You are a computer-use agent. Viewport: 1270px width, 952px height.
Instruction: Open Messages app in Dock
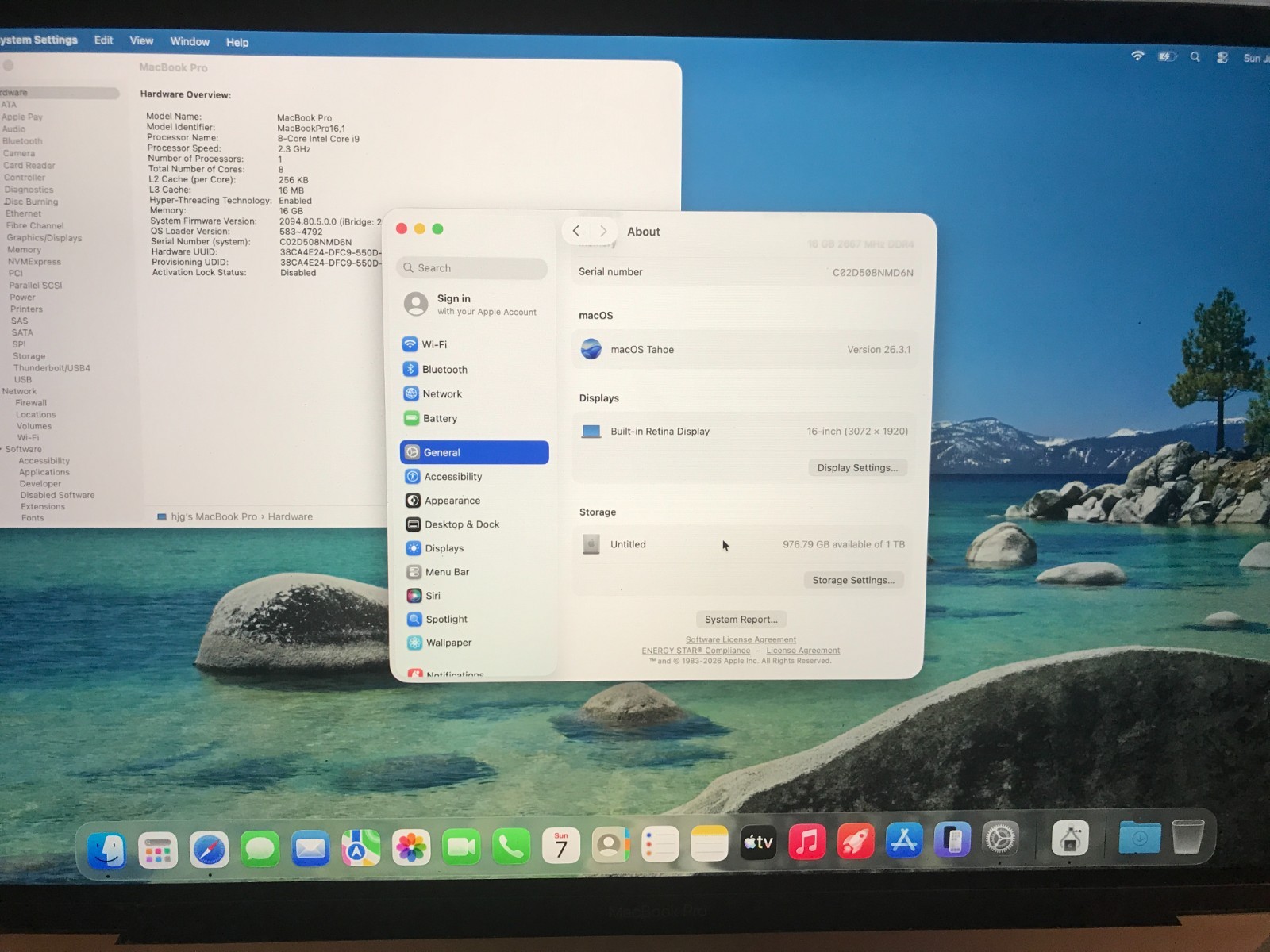[x=260, y=850]
